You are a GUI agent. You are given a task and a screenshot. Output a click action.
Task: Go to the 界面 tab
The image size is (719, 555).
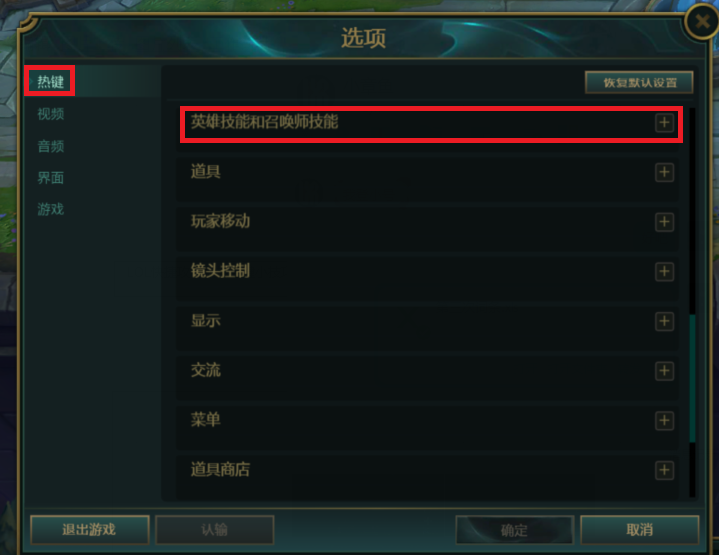coord(50,178)
